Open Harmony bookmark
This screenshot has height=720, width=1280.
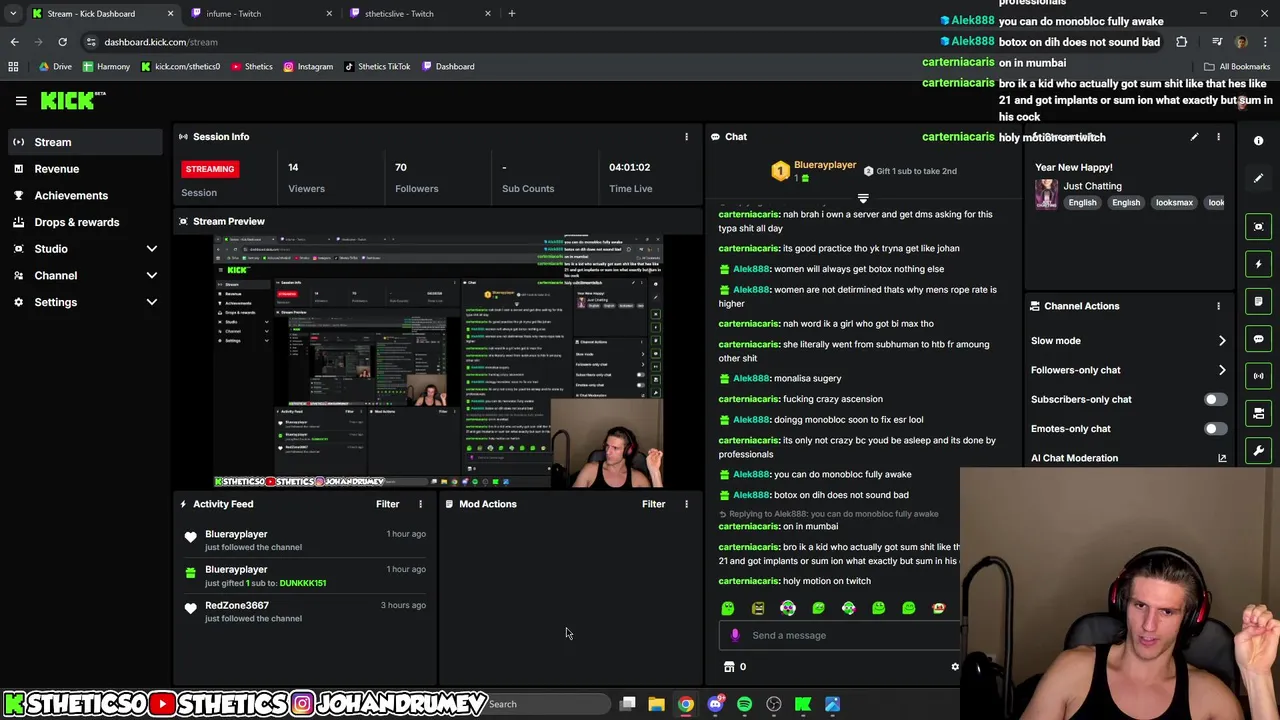pyautogui.click(x=106, y=67)
